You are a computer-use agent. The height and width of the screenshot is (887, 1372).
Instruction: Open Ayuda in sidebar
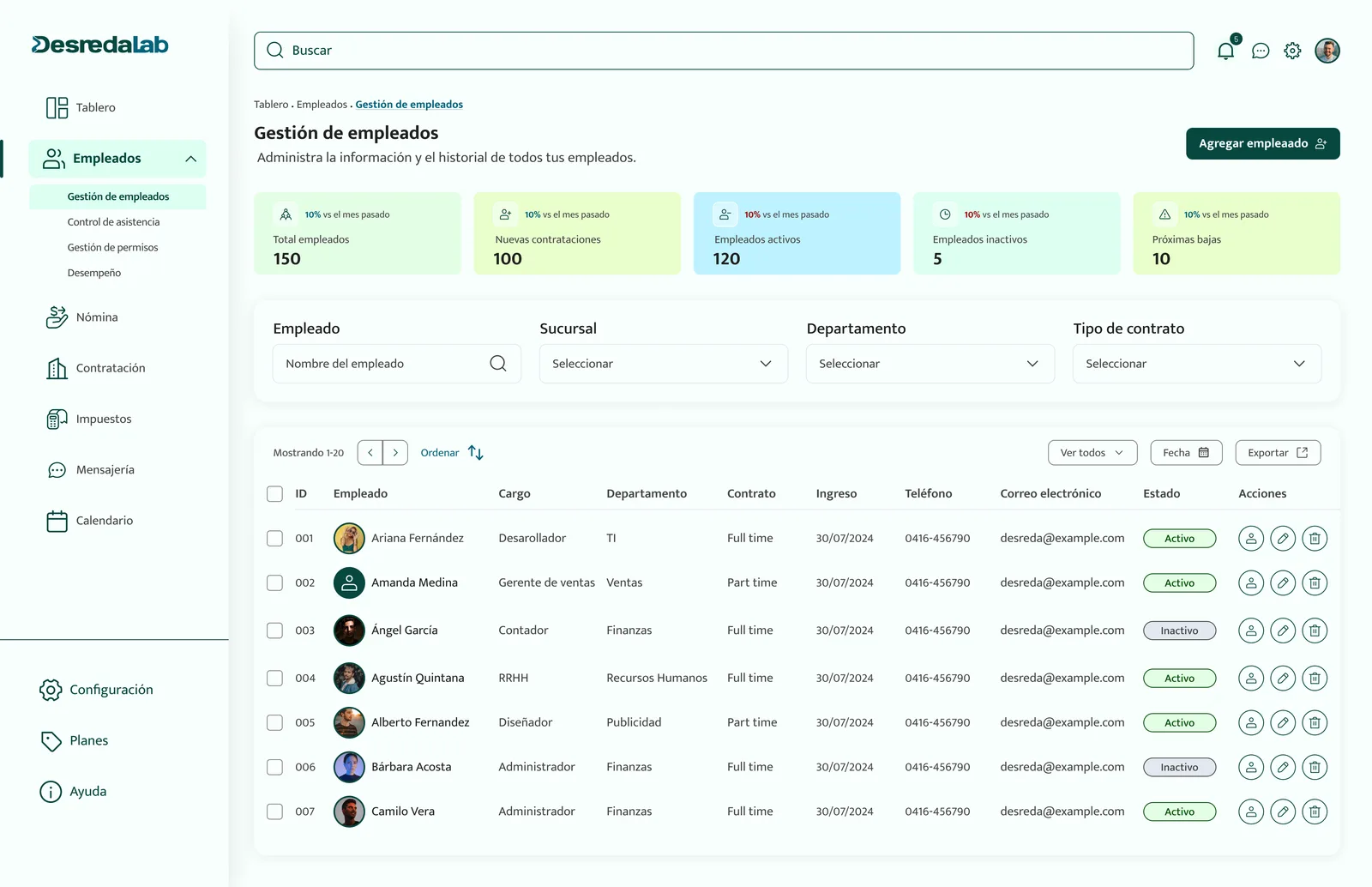tap(74, 792)
